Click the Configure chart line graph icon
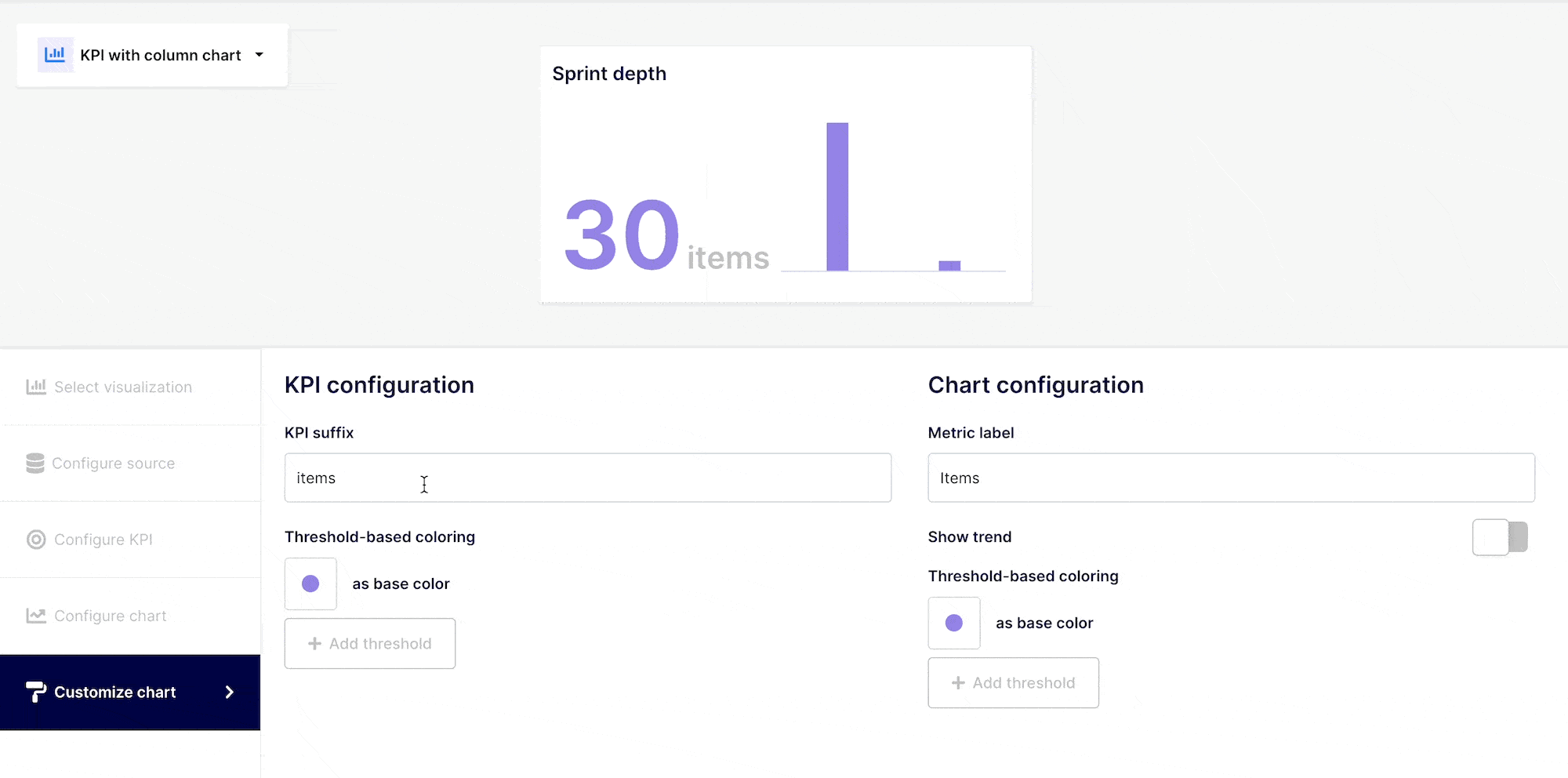The height and width of the screenshot is (778, 1568). click(36, 616)
